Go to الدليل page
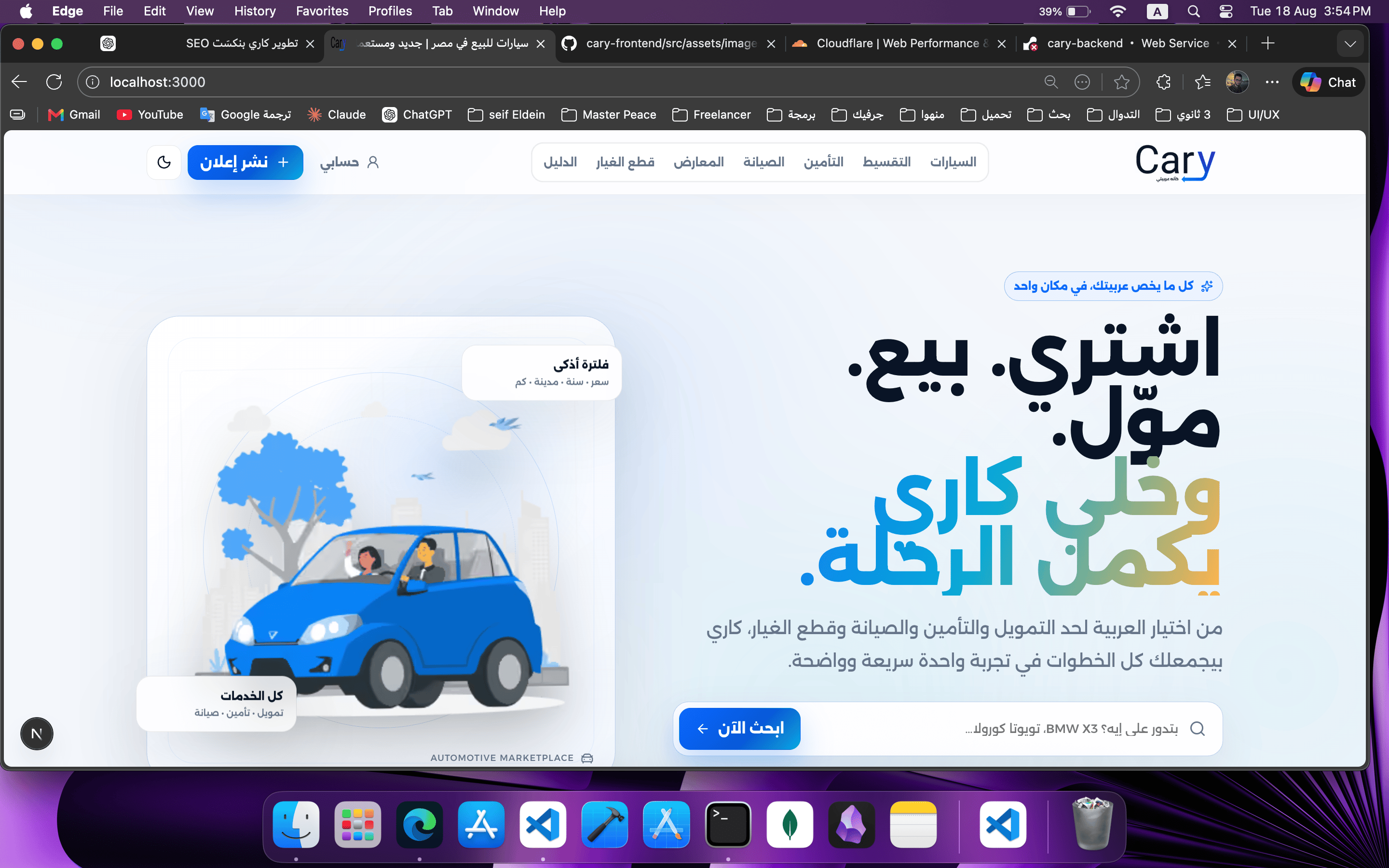1389x868 pixels. [560, 163]
